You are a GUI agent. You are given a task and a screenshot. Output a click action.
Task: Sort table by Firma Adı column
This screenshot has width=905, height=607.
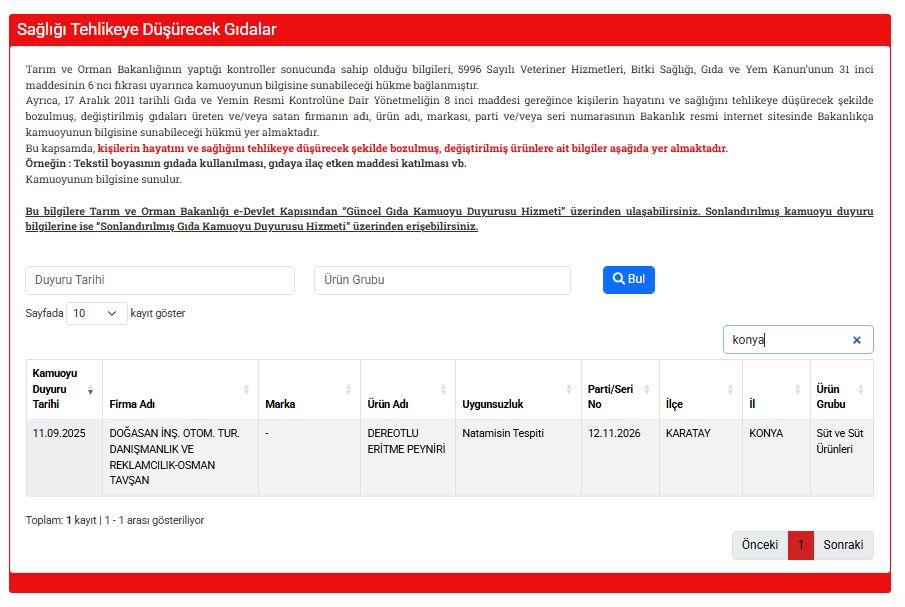pyautogui.click(x=179, y=404)
